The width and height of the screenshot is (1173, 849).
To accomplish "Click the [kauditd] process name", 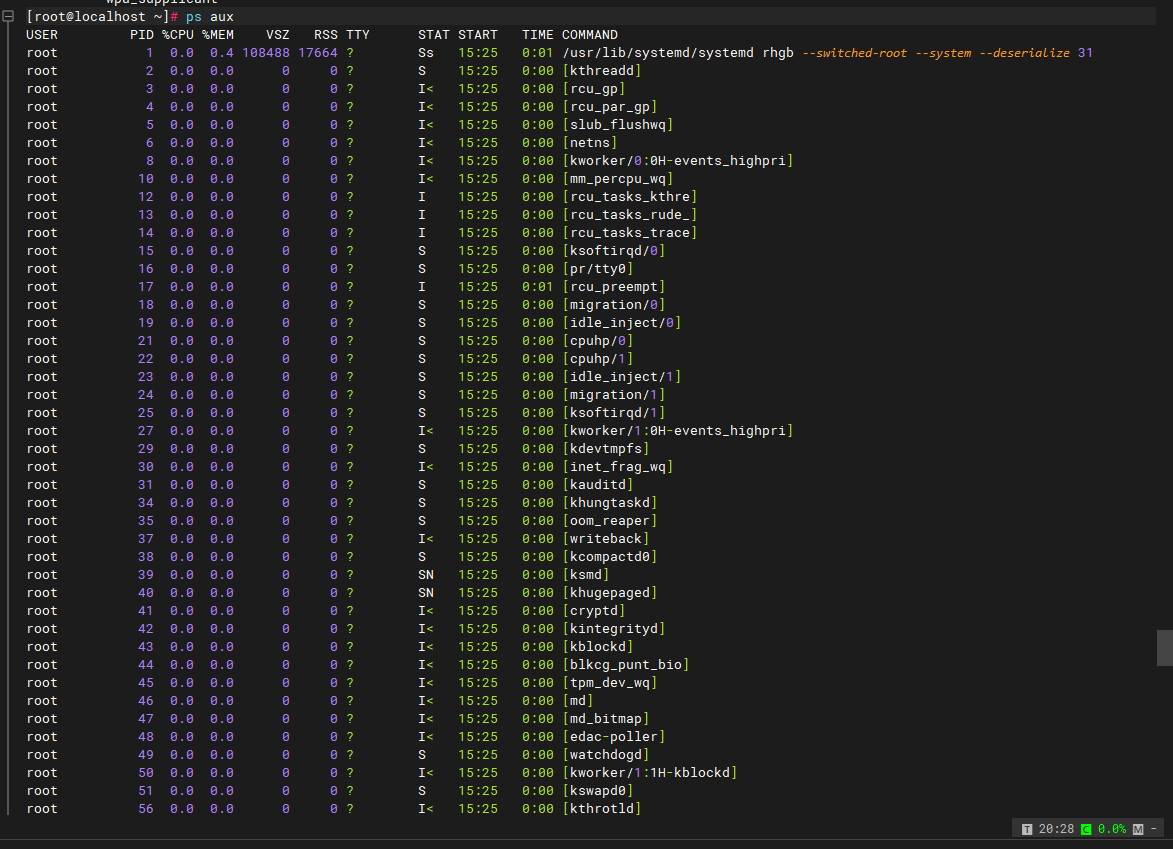I will [x=598, y=485].
